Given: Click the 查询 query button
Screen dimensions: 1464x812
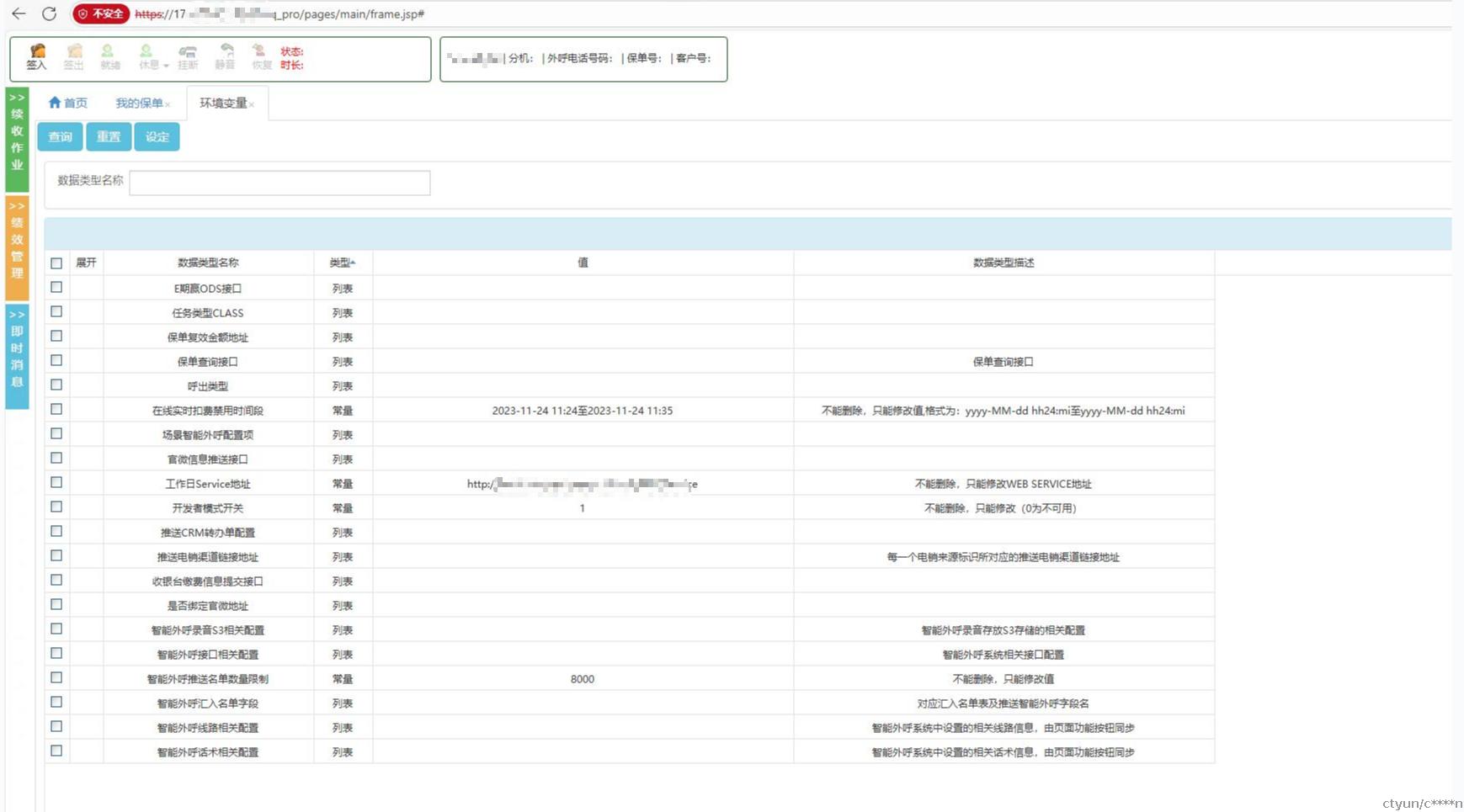Looking at the screenshot, I should 60,136.
